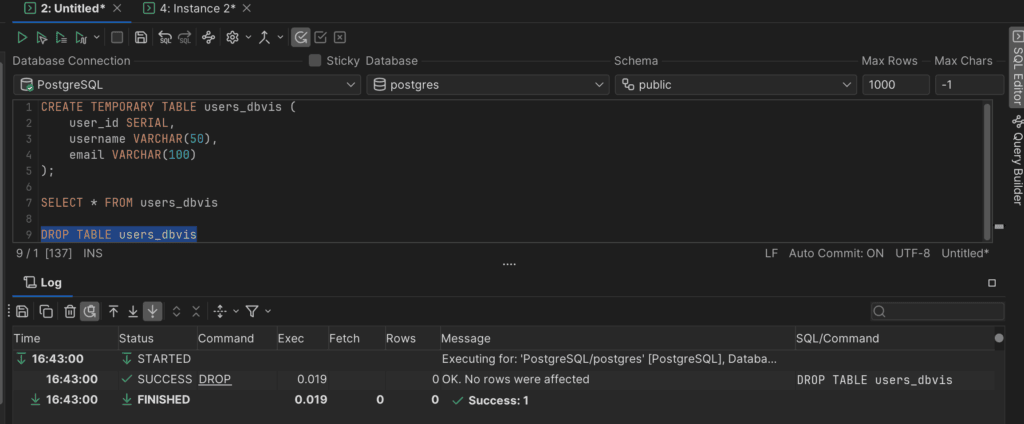
Task: Click the SQL/Command column header
Action: [893, 338]
